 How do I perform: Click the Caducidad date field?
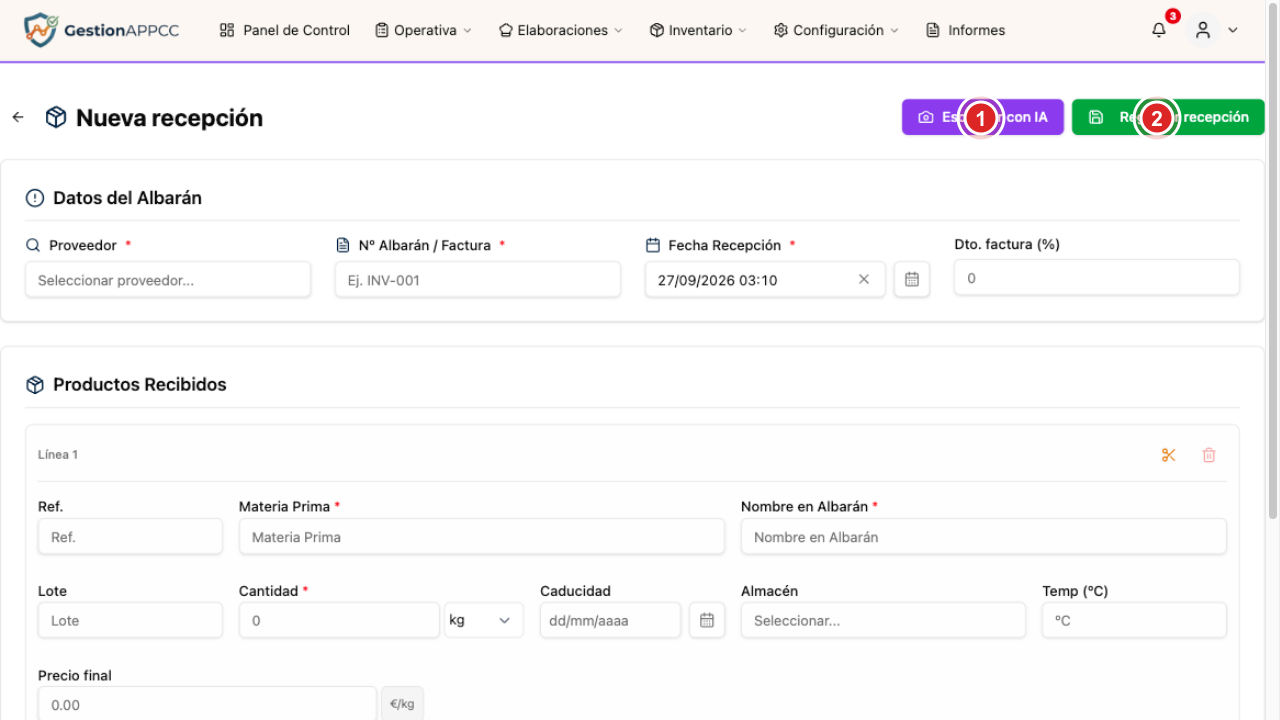(610, 620)
